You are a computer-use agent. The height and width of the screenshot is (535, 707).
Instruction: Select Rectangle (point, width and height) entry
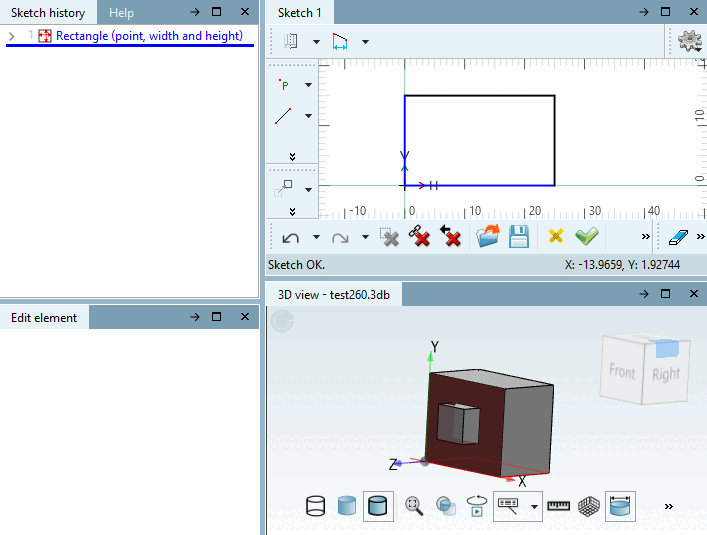(x=149, y=36)
